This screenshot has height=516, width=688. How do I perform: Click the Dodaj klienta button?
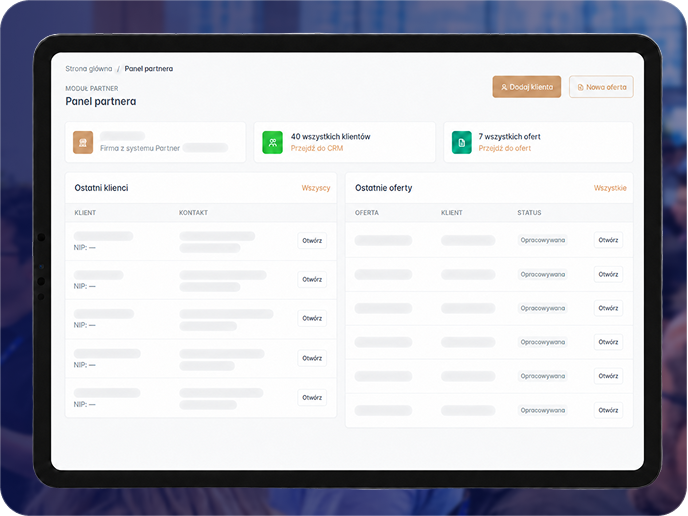point(527,87)
